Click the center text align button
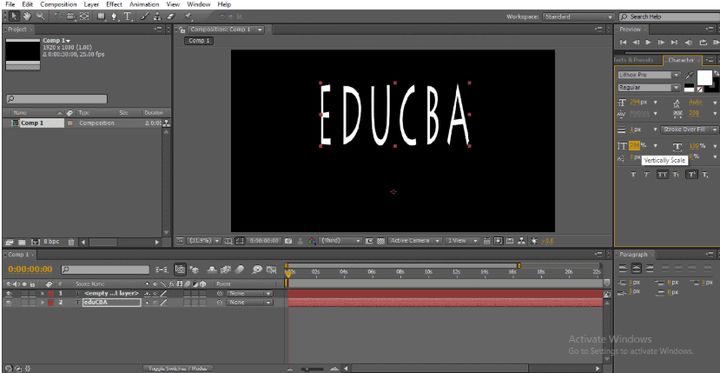Image resolution: width=720 pixels, height=373 pixels. (636, 268)
